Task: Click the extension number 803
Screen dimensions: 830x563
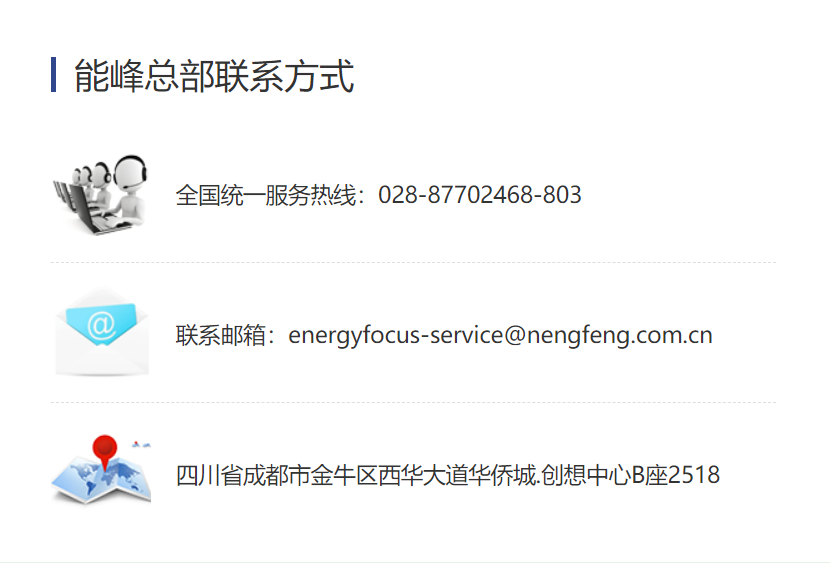Action: [562, 195]
